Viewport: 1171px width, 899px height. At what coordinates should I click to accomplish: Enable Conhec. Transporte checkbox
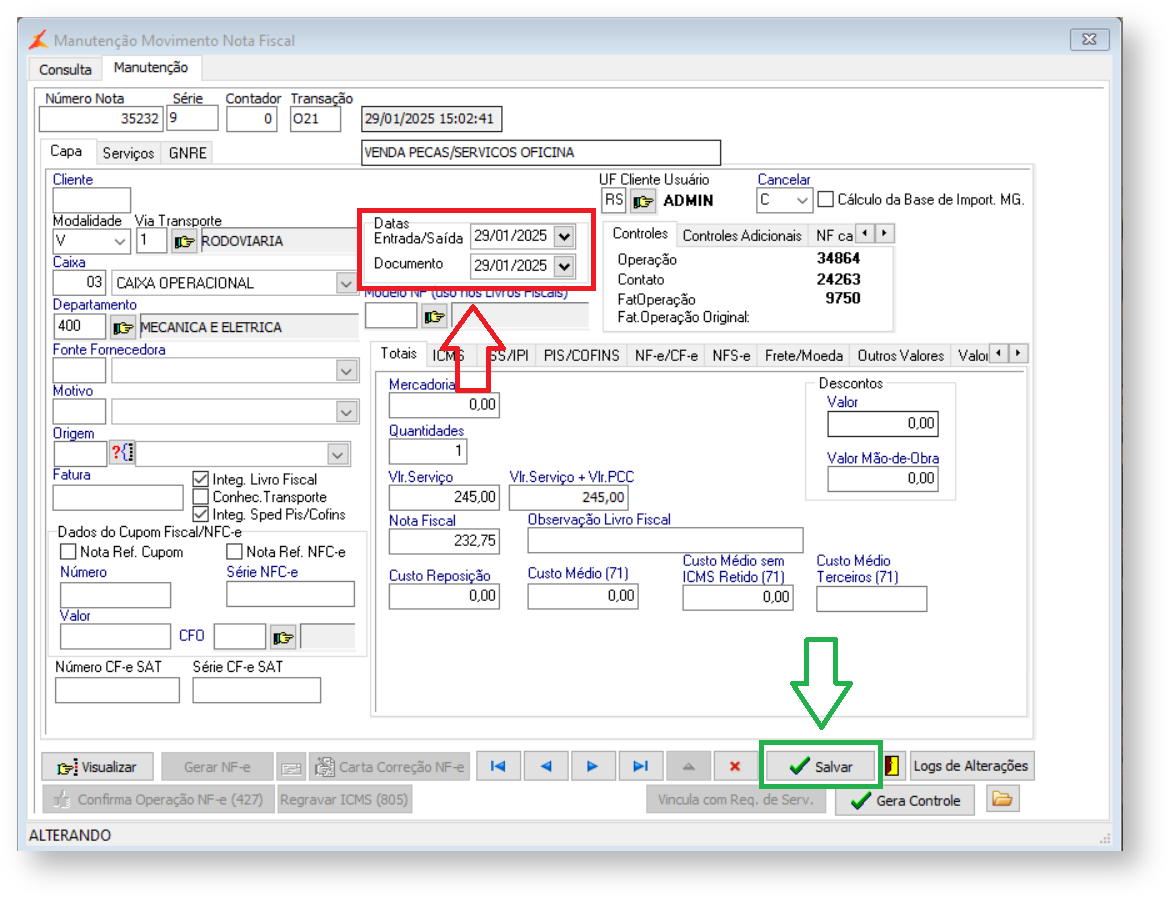click(x=200, y=497)
